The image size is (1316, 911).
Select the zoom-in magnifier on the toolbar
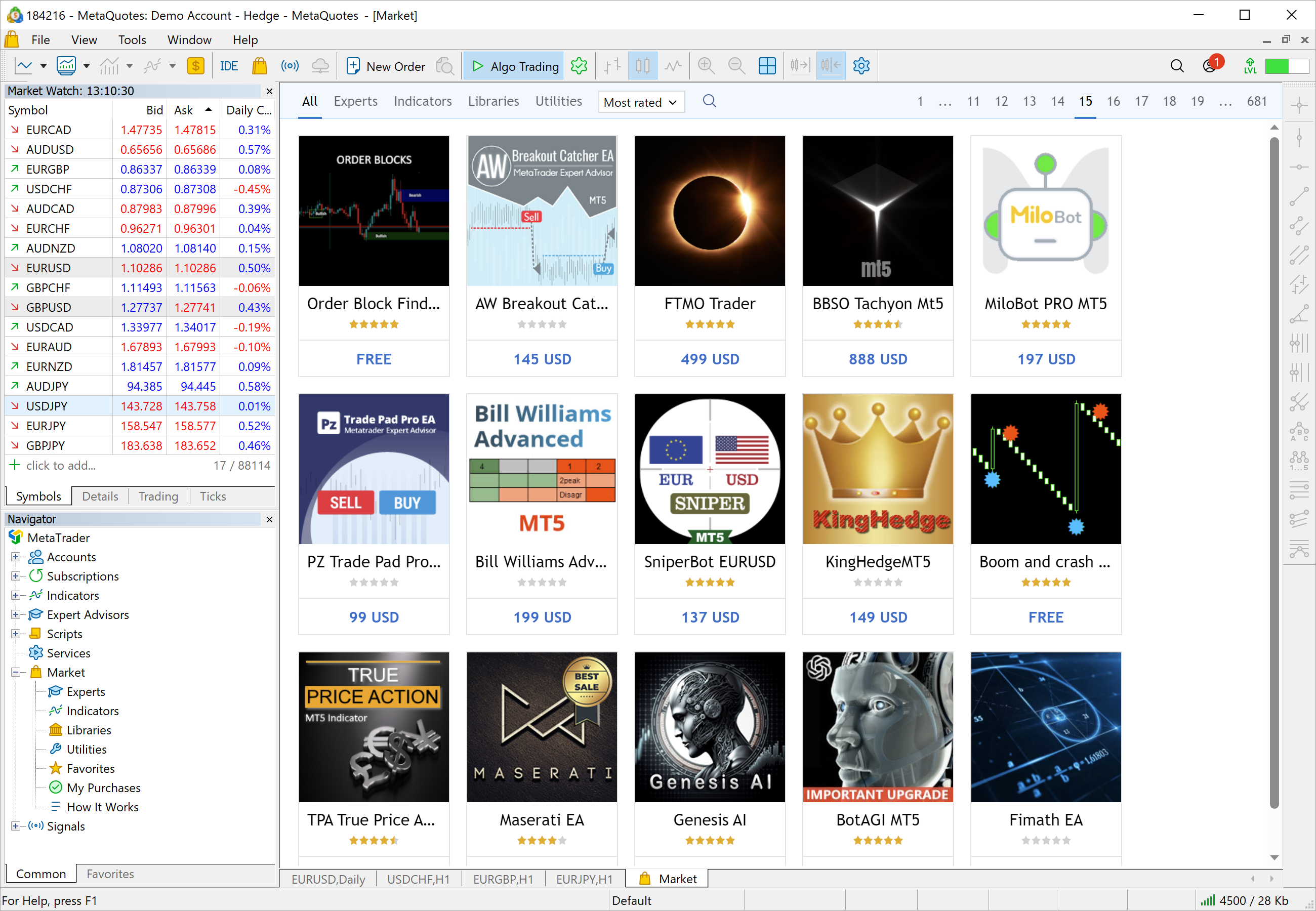[706, 66]
